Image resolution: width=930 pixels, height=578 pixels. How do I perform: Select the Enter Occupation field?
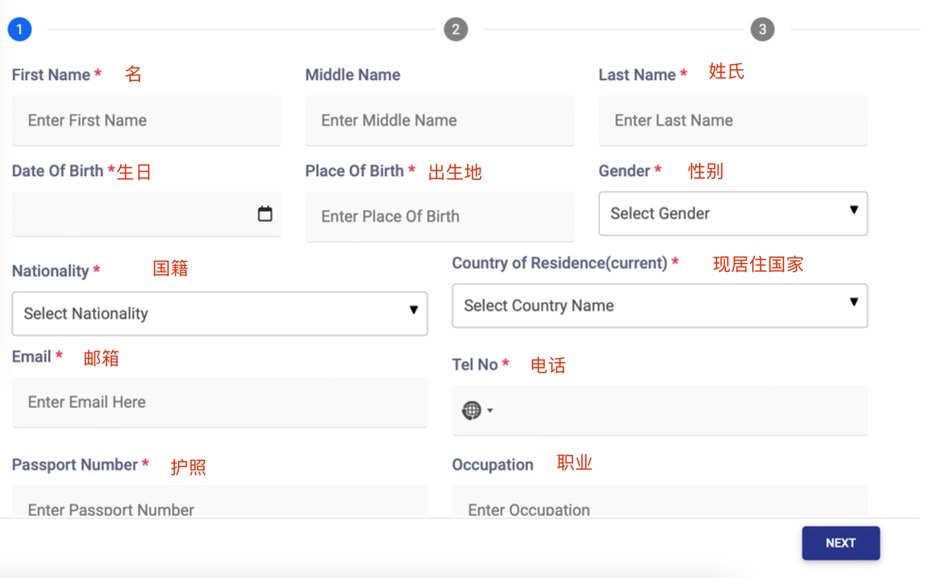pos(659,505)
